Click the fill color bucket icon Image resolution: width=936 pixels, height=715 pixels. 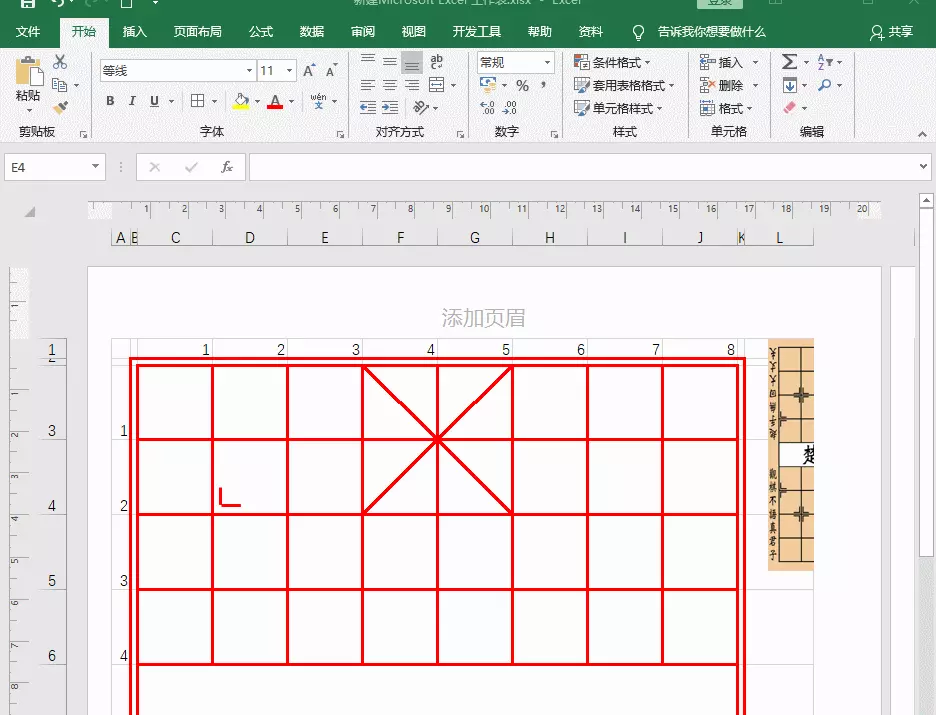pyautogui.click(x=242, y=101)
